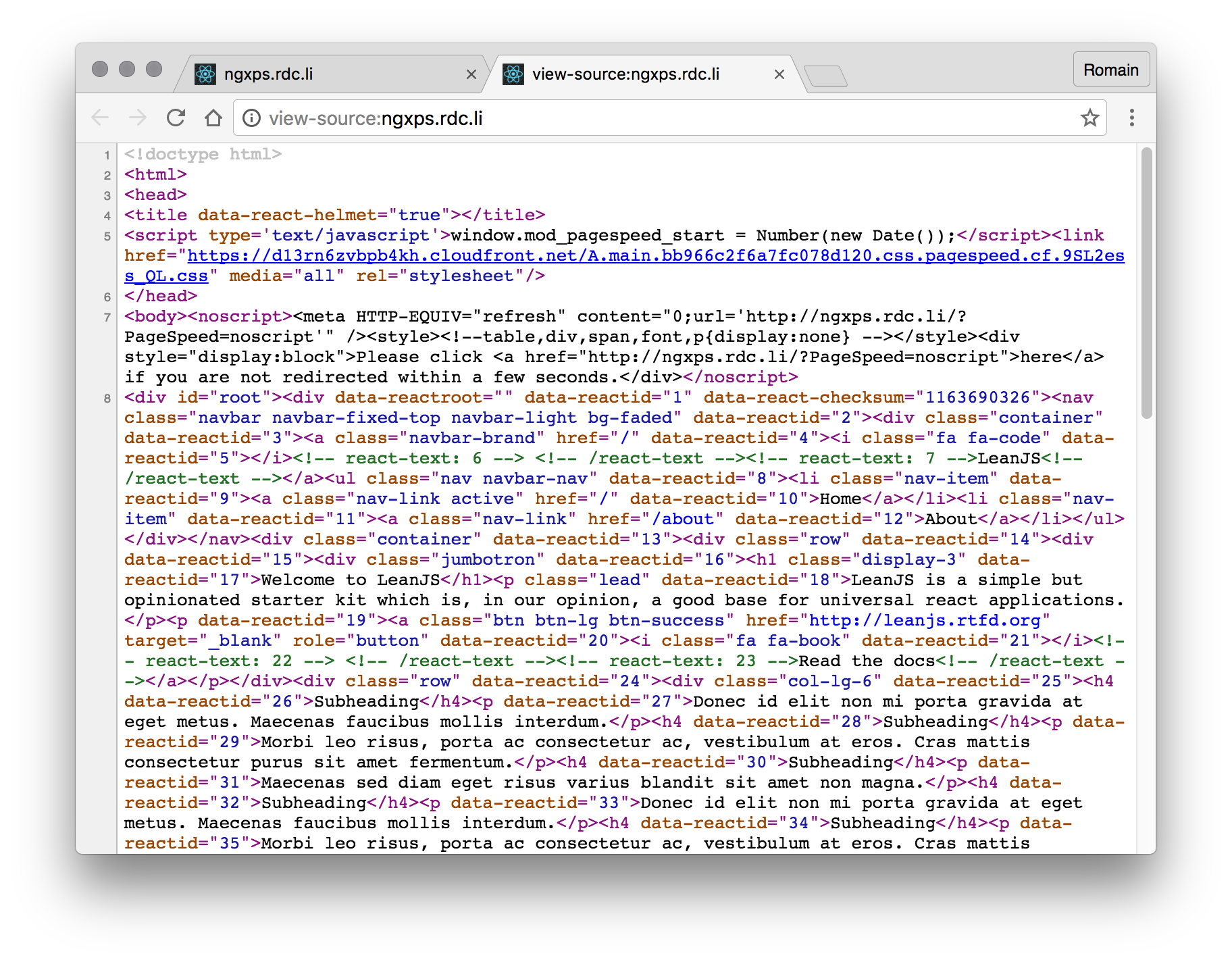Screen dimensions: 1232x962
Task: View site information in address bar
Action: click(x=252, y=118)
